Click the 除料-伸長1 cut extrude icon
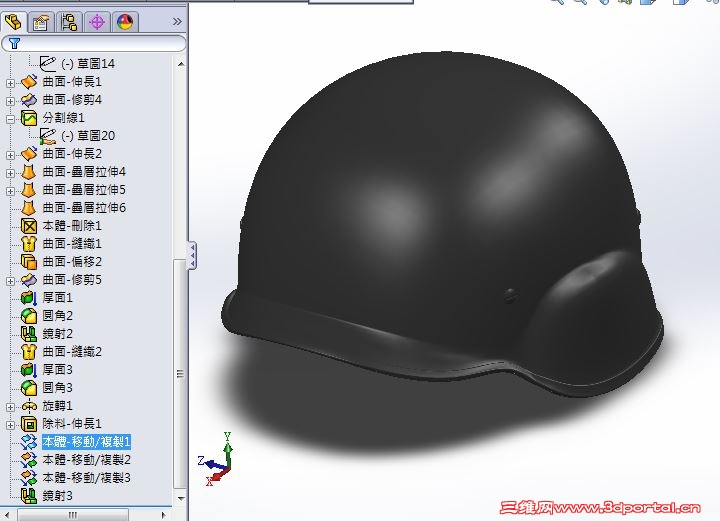The width and height of the screenshot is (720, 521). pos(29,424)
